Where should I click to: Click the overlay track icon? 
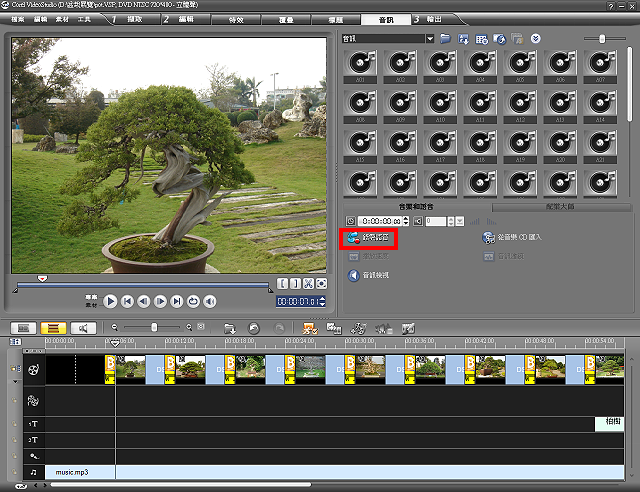33,401
